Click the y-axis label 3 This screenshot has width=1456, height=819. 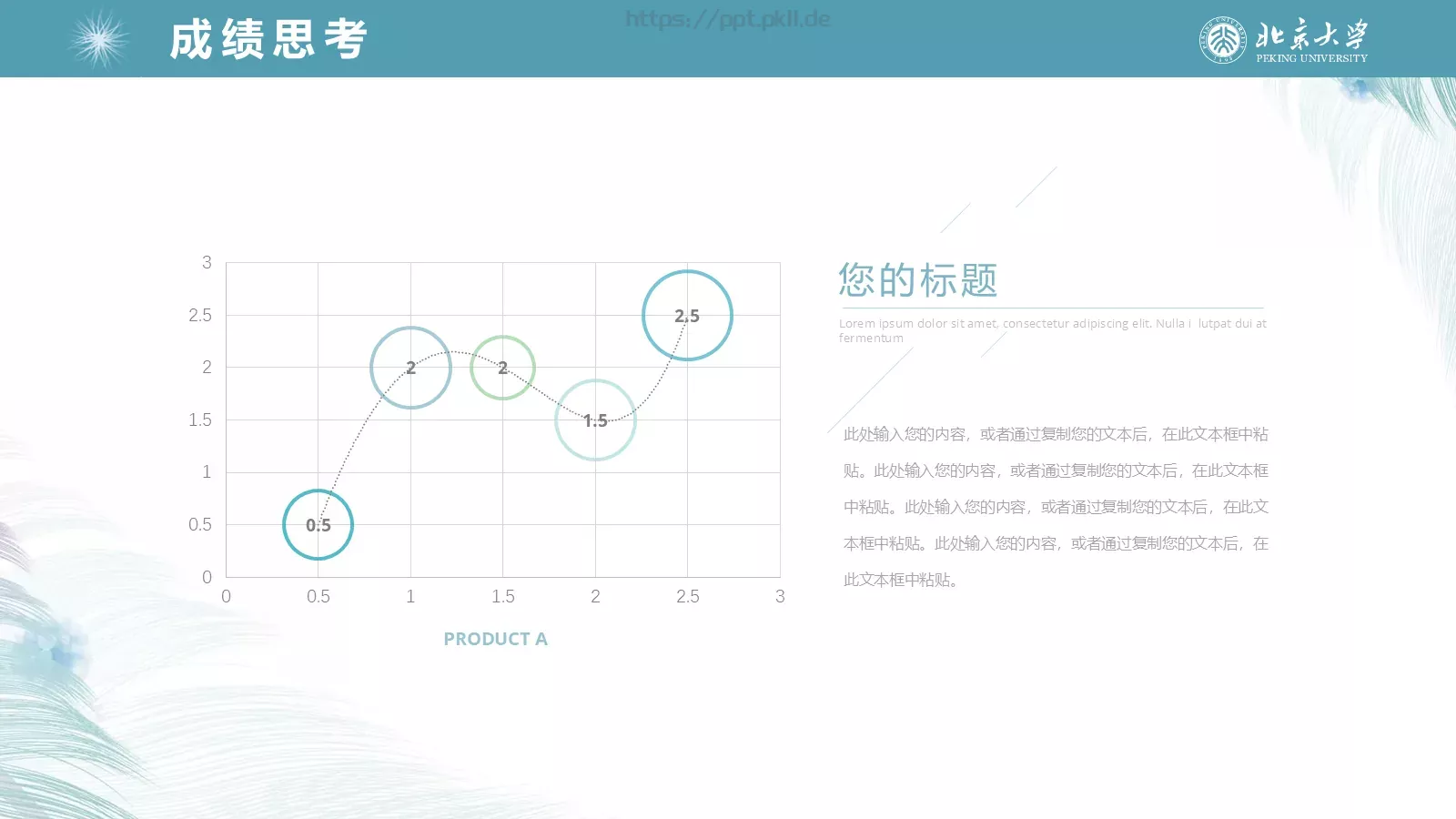click(207, 262)
